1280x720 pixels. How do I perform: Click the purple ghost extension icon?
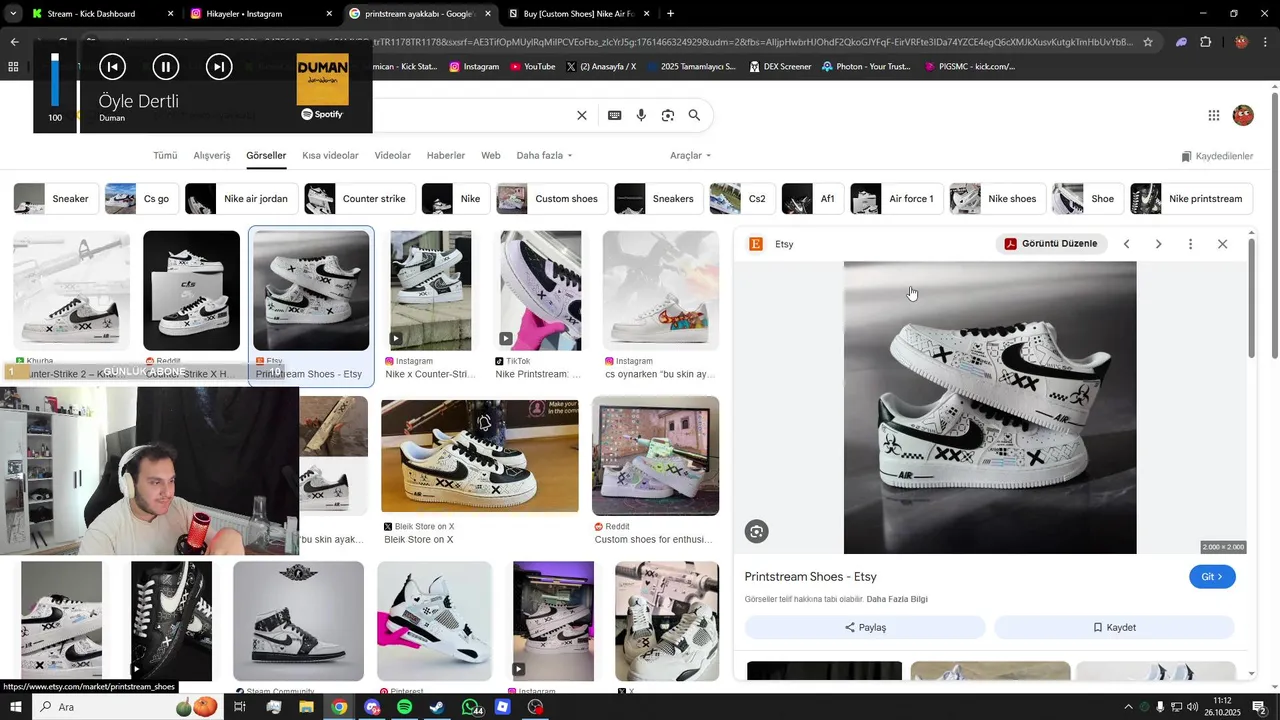click(x=1181, y=42)
